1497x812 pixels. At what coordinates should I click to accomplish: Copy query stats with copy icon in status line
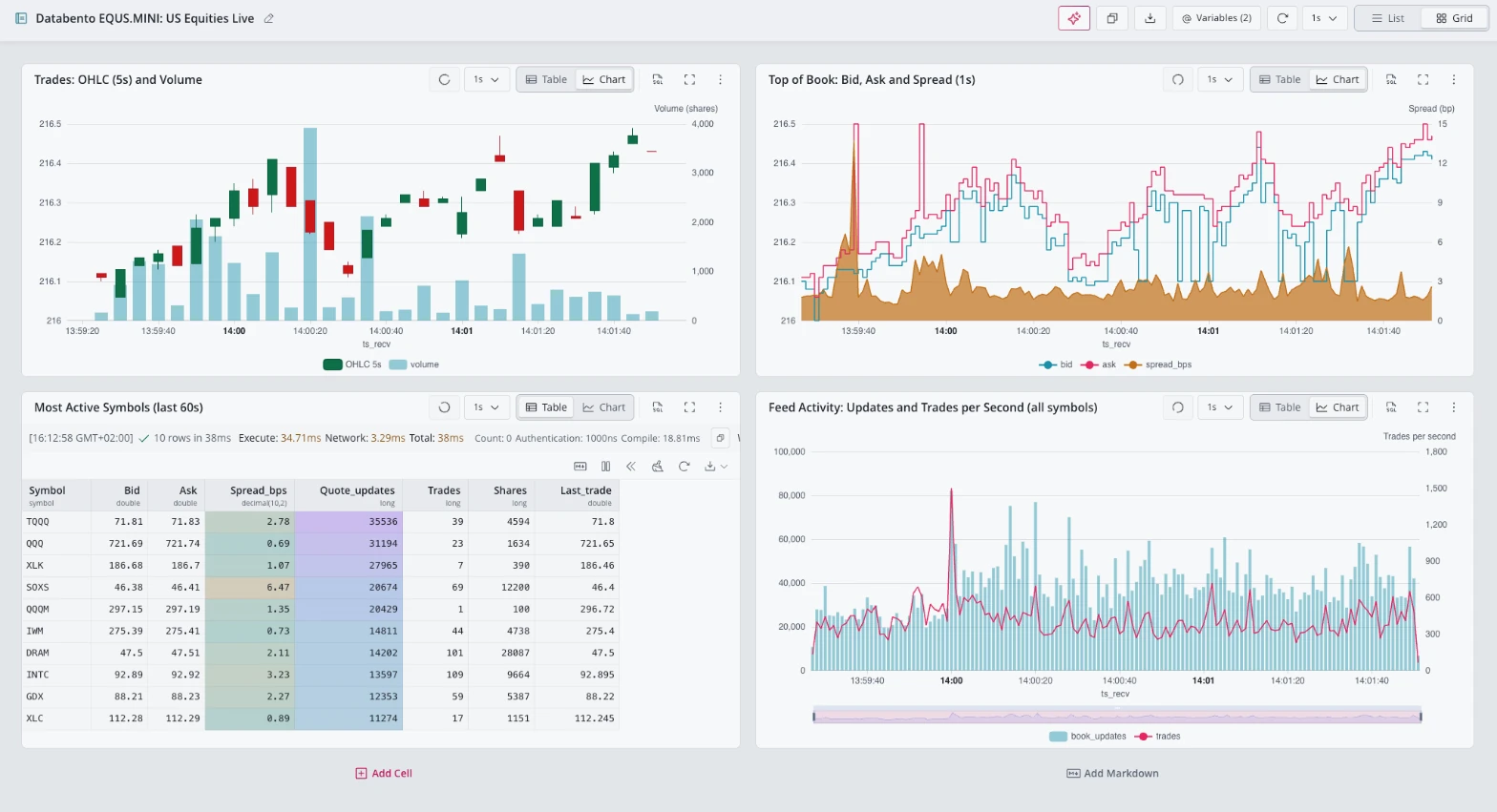point(721,438)
